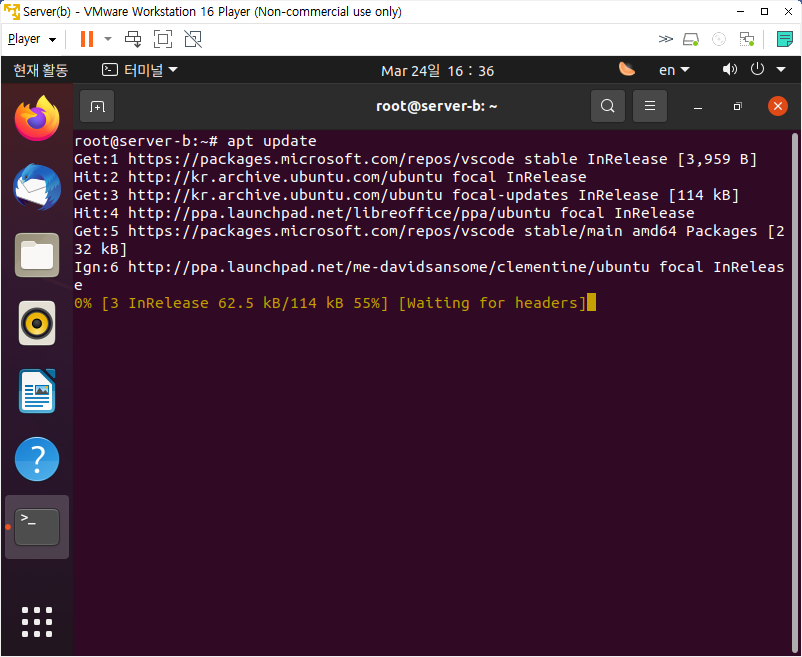
Task: Open the 터미널 application menu
Action: pos(140,70)
